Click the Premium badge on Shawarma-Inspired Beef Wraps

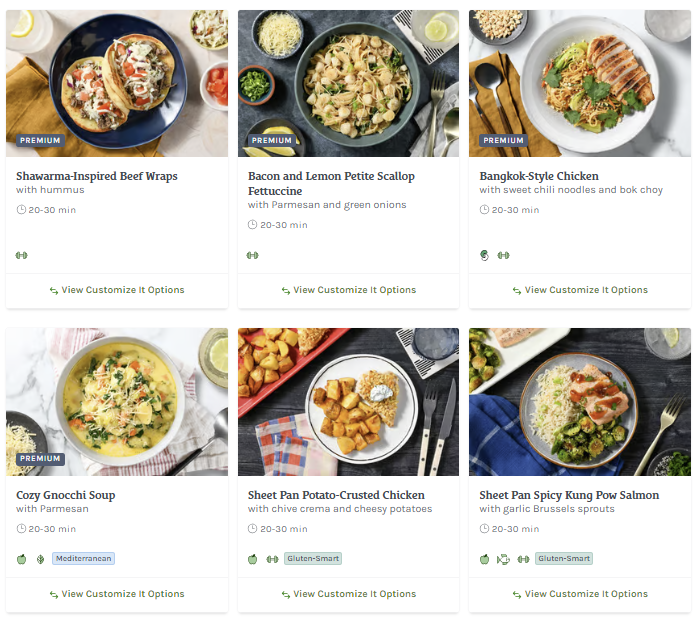[40, 141]
